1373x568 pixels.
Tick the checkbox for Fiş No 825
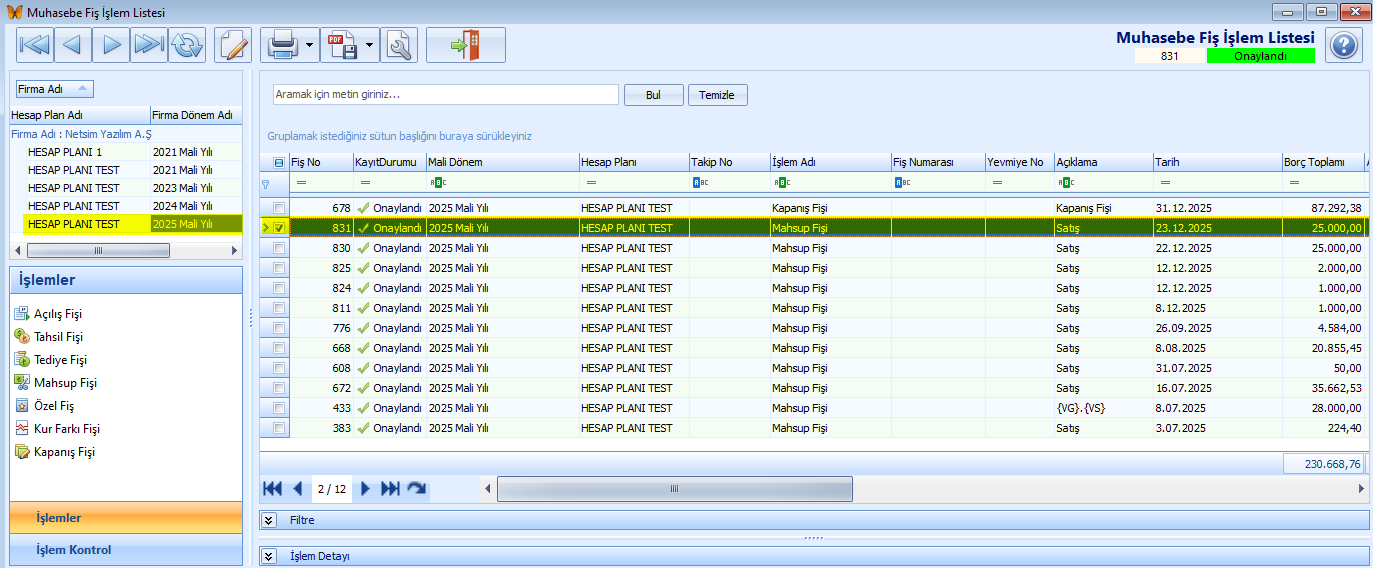pyautogui.click(x=279, y=268)
